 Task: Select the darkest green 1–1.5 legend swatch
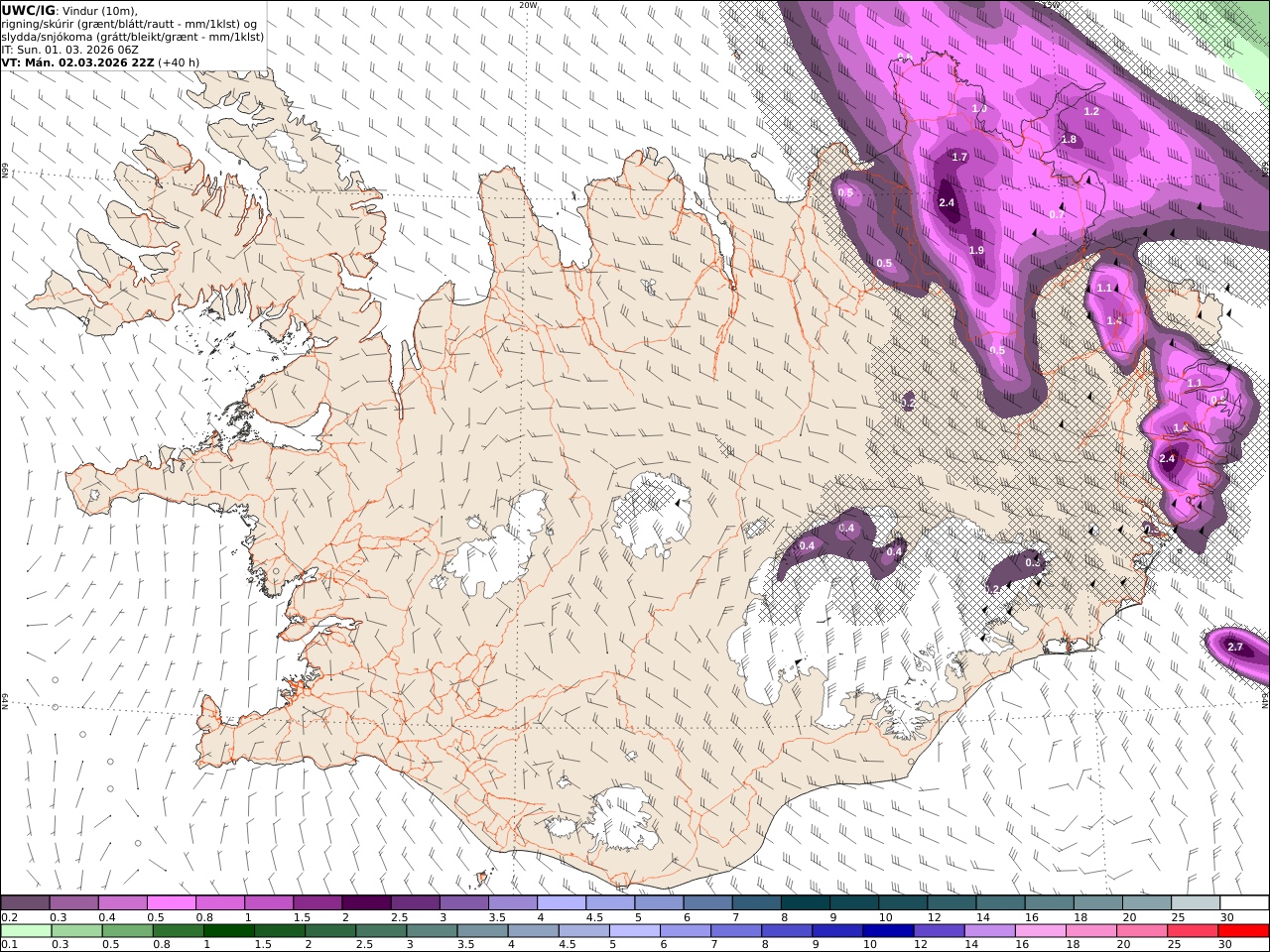click(x=229, y=931)
